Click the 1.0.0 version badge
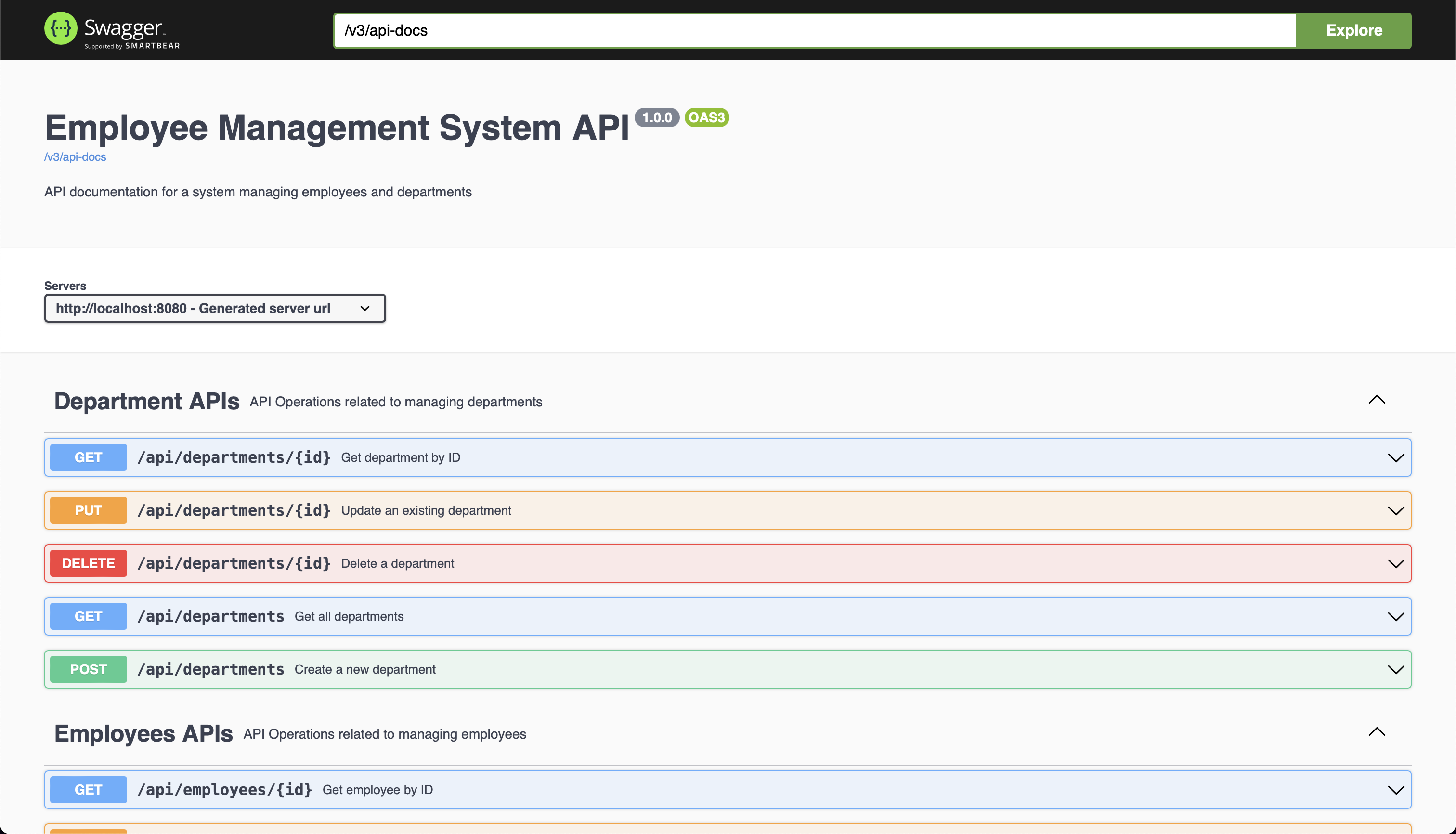Screen dimensions: 1456x834 click(657, 117)
